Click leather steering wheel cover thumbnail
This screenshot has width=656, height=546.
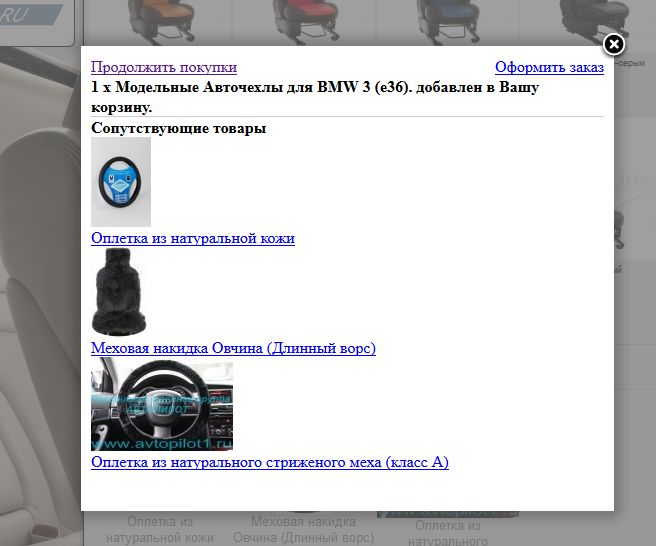pyautogui.click(x=121, y=182)
